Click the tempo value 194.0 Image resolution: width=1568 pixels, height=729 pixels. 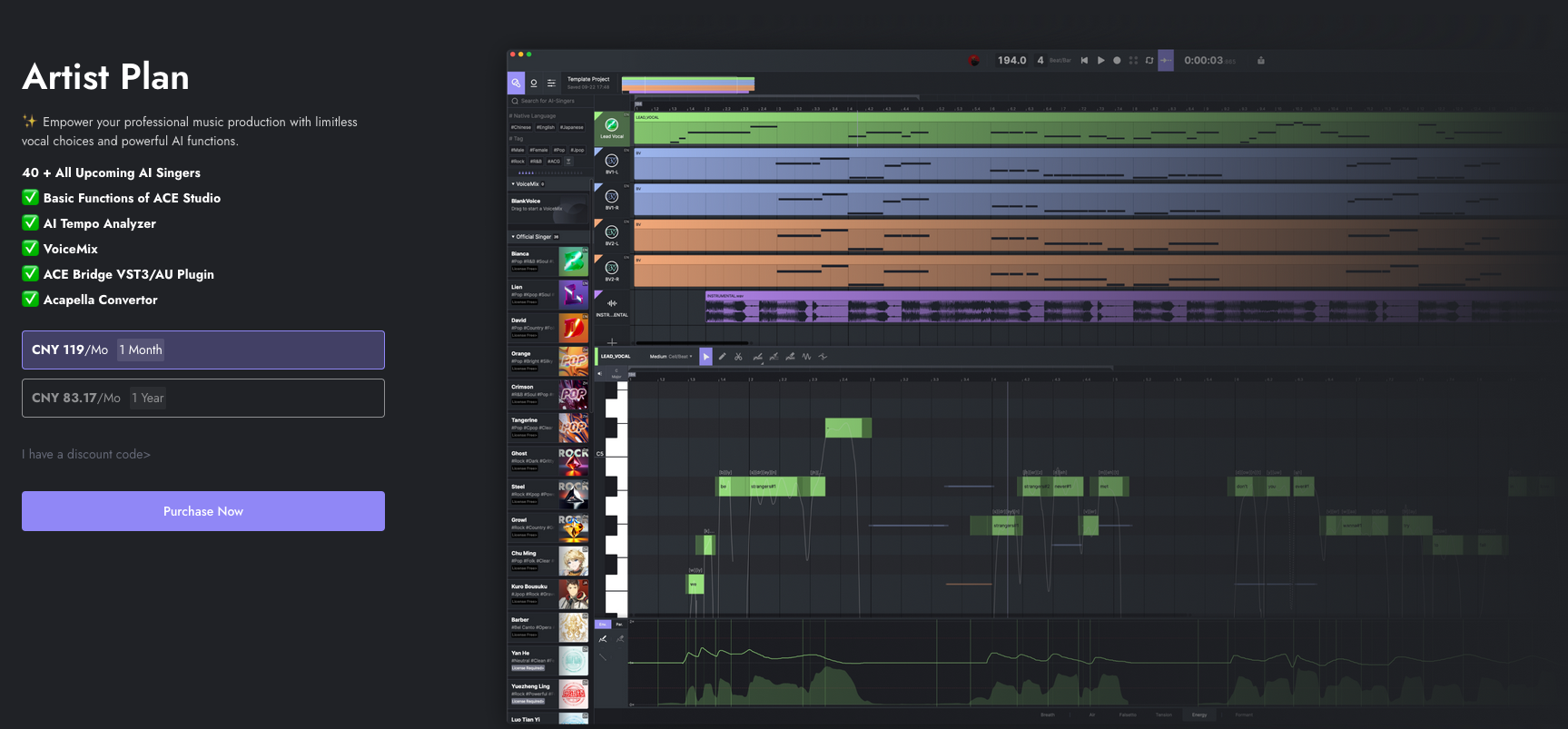(1011, 61)
